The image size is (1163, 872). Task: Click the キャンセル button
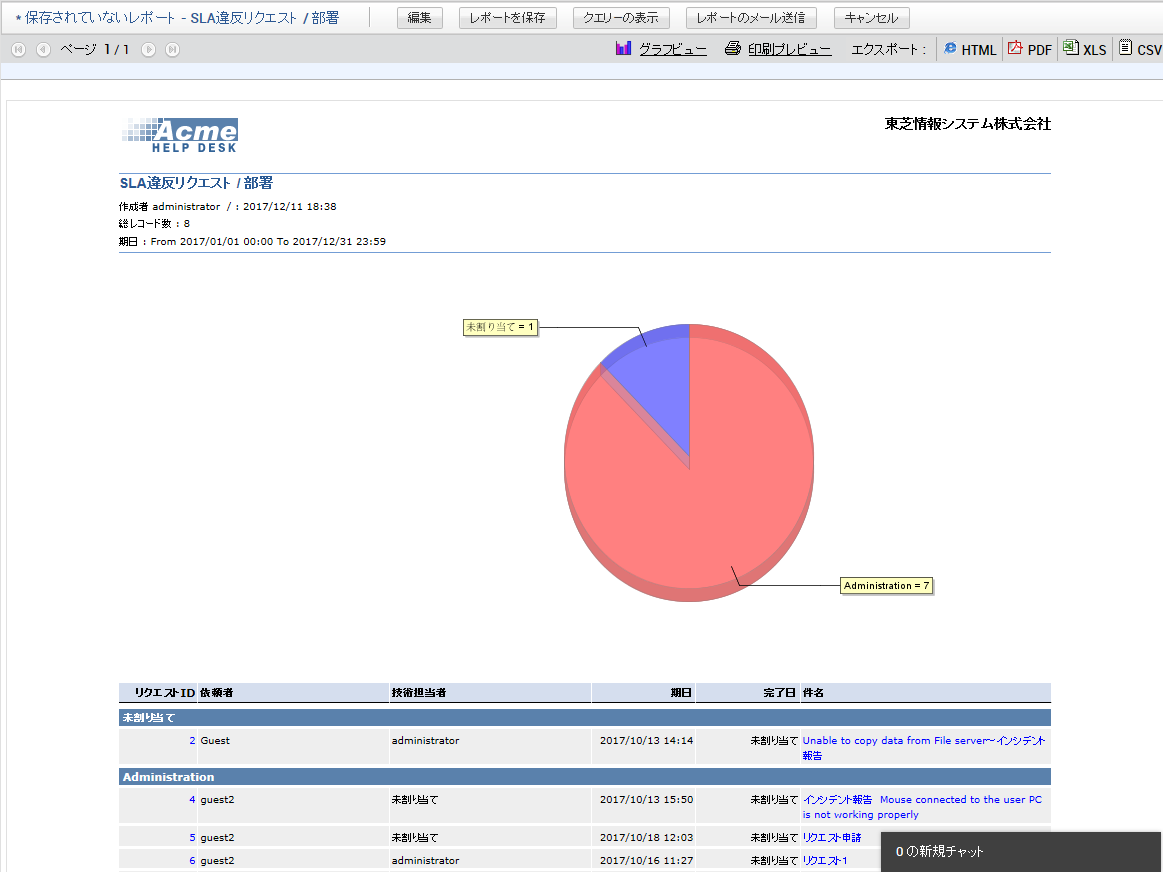[x=872, y=18]
